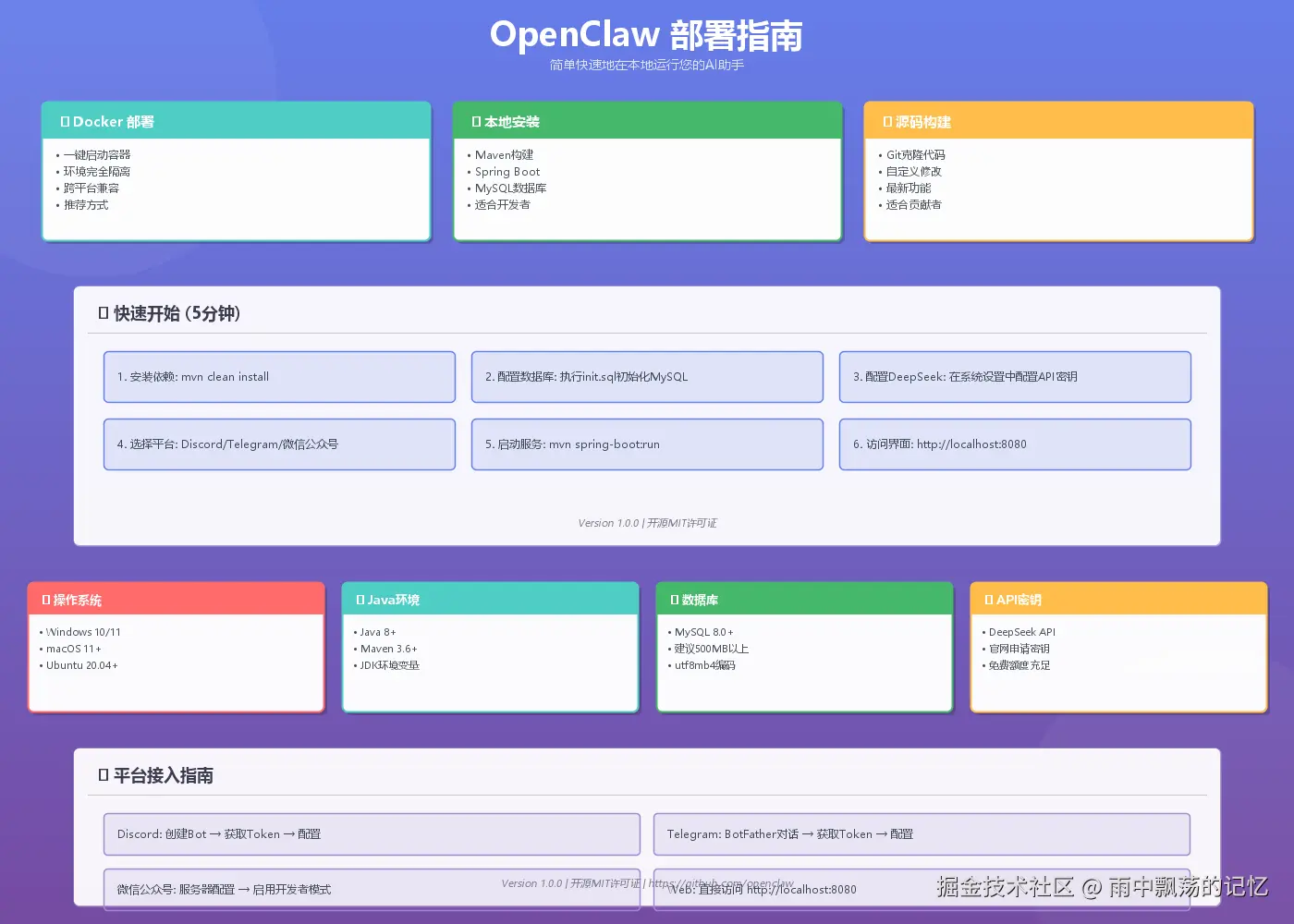Click the "一键启动容器" bullet
This screenshot has height=924, width=1294.
click(92, 155)
